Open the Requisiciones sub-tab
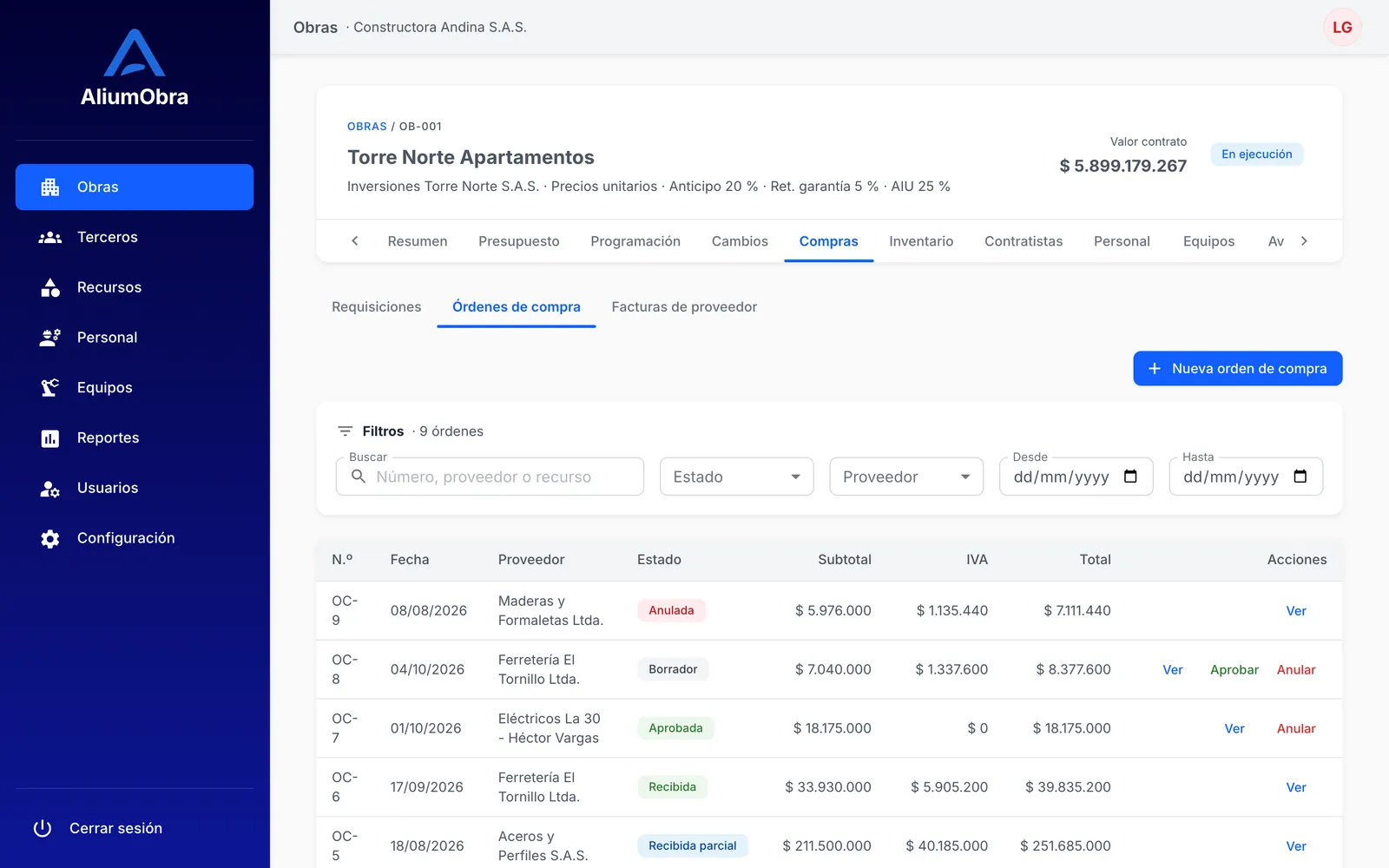The width and height of the screenshot is (1389, 868). pyautogui.click(x=377, y=307)
